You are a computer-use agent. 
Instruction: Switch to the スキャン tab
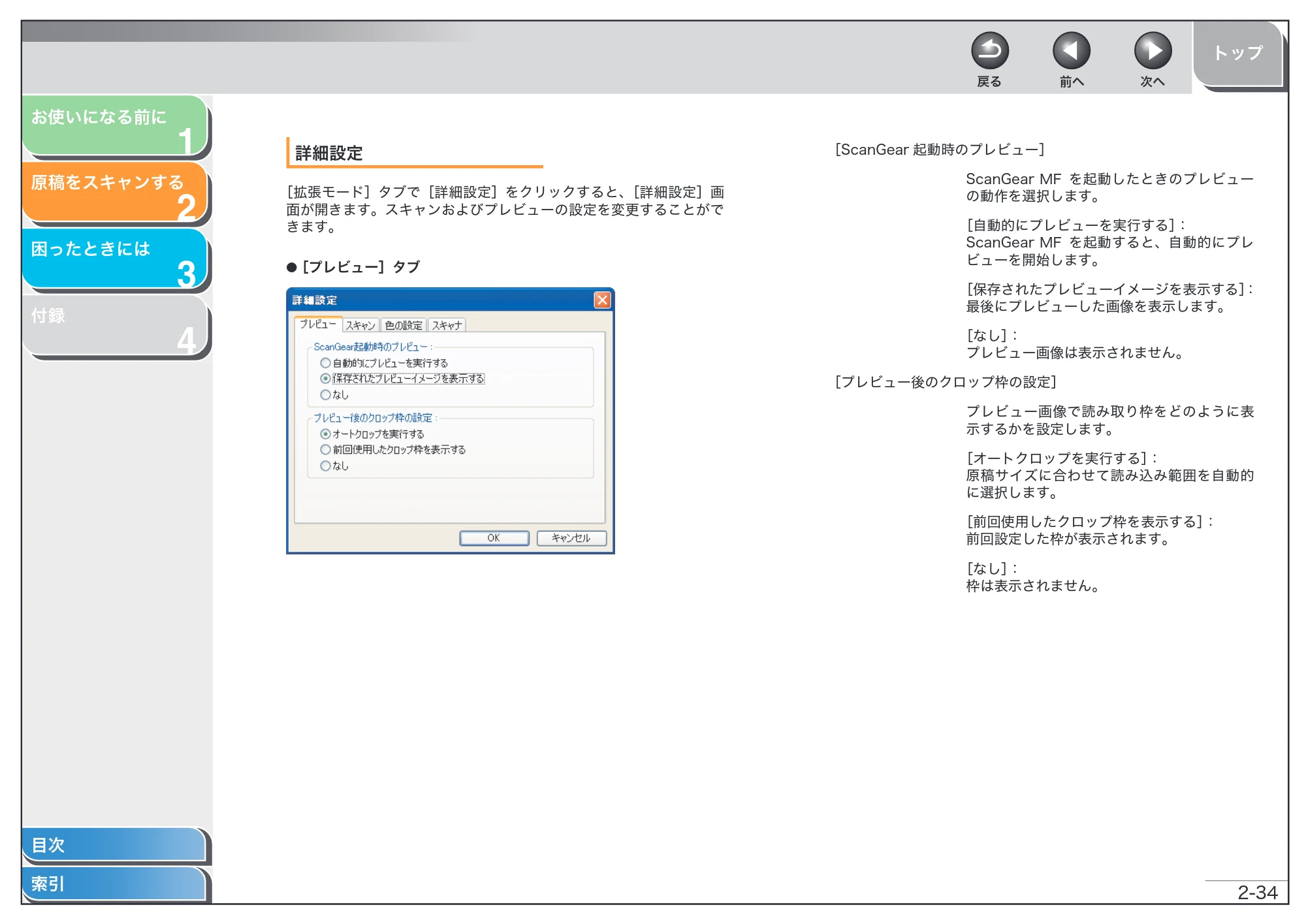(360, 325)
